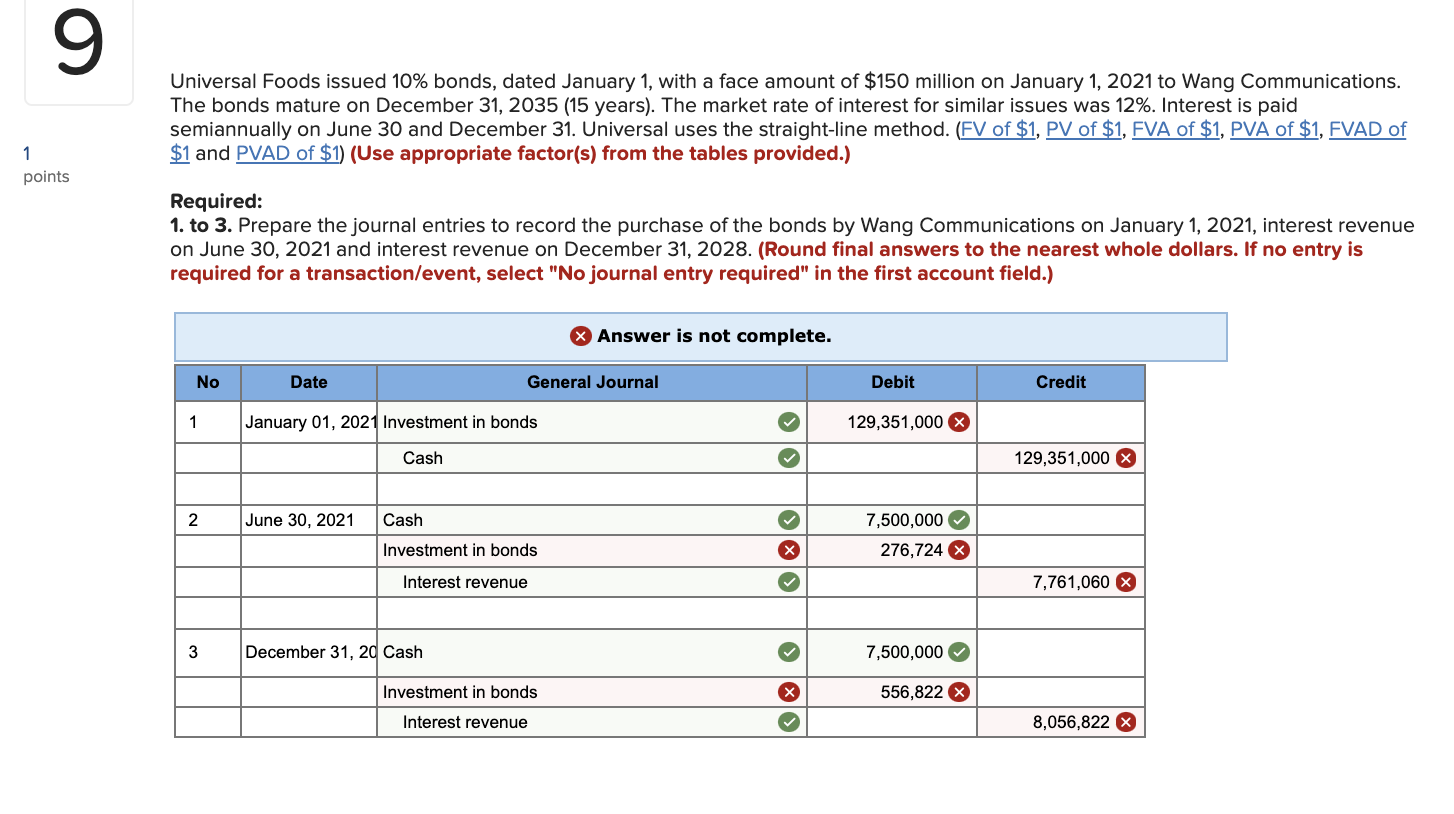Open the PVA of $1 table link
The height and width of the screenshot is (814, 1454).
pos(1273,129)
